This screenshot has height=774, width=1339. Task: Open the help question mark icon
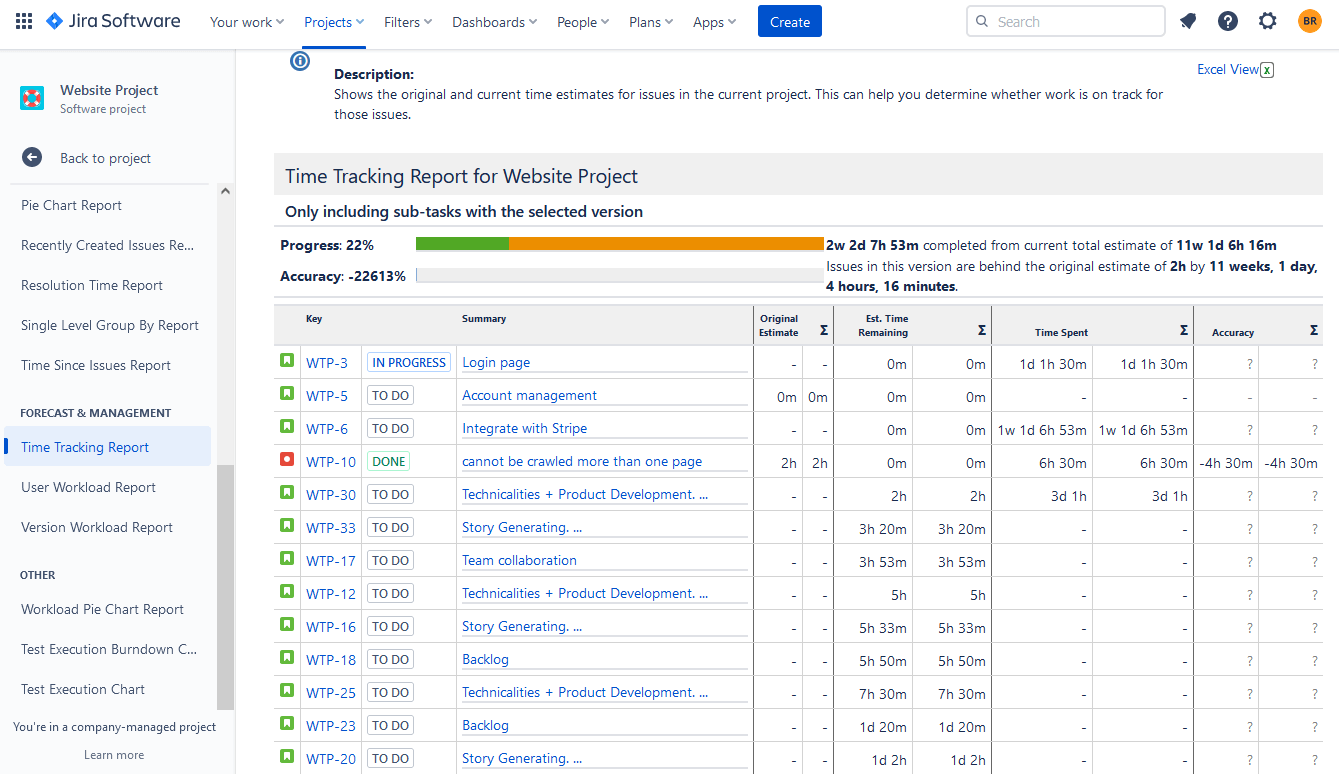tap(1228, 21)
